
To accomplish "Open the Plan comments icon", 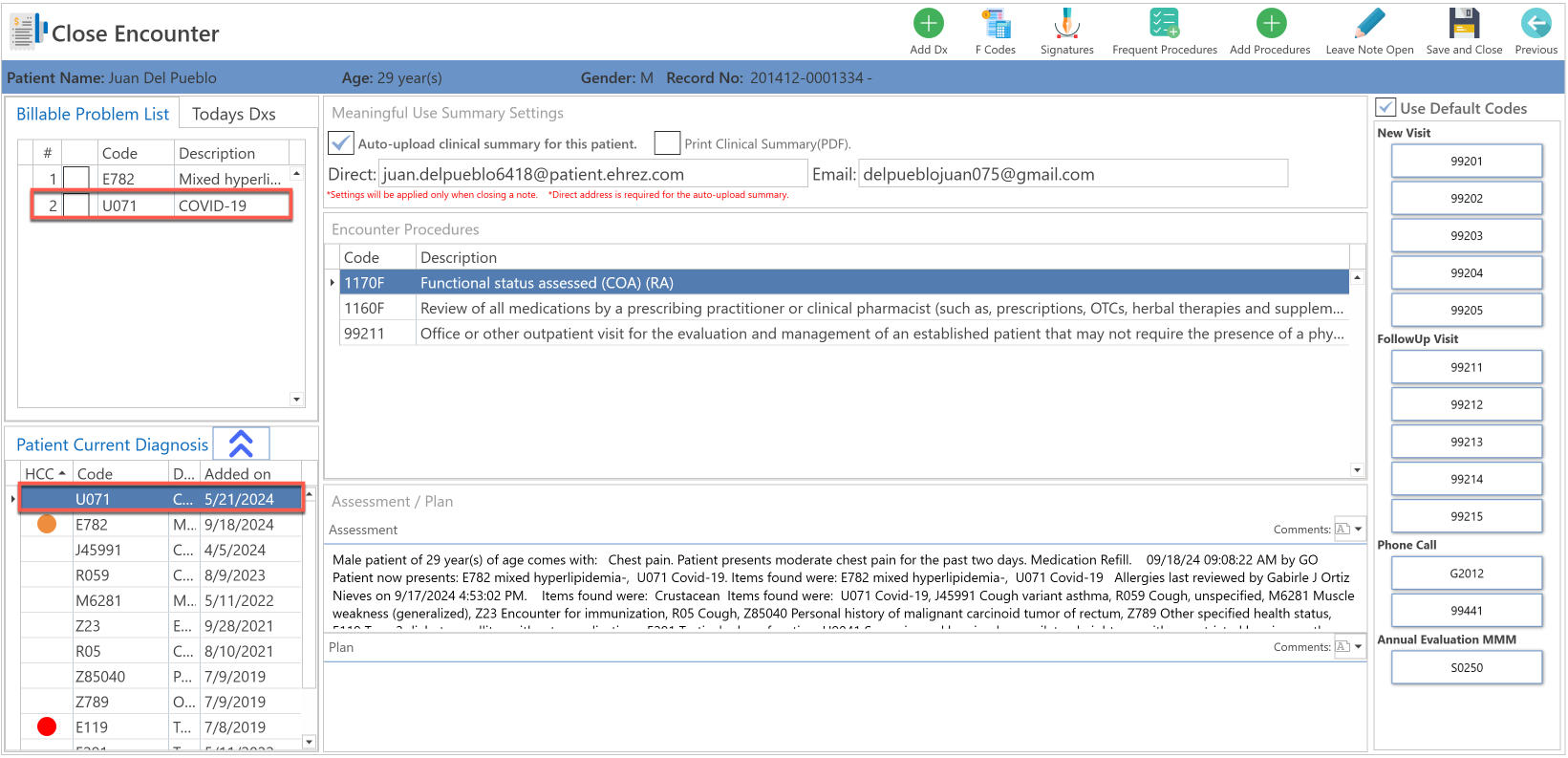I will 1342,646.
